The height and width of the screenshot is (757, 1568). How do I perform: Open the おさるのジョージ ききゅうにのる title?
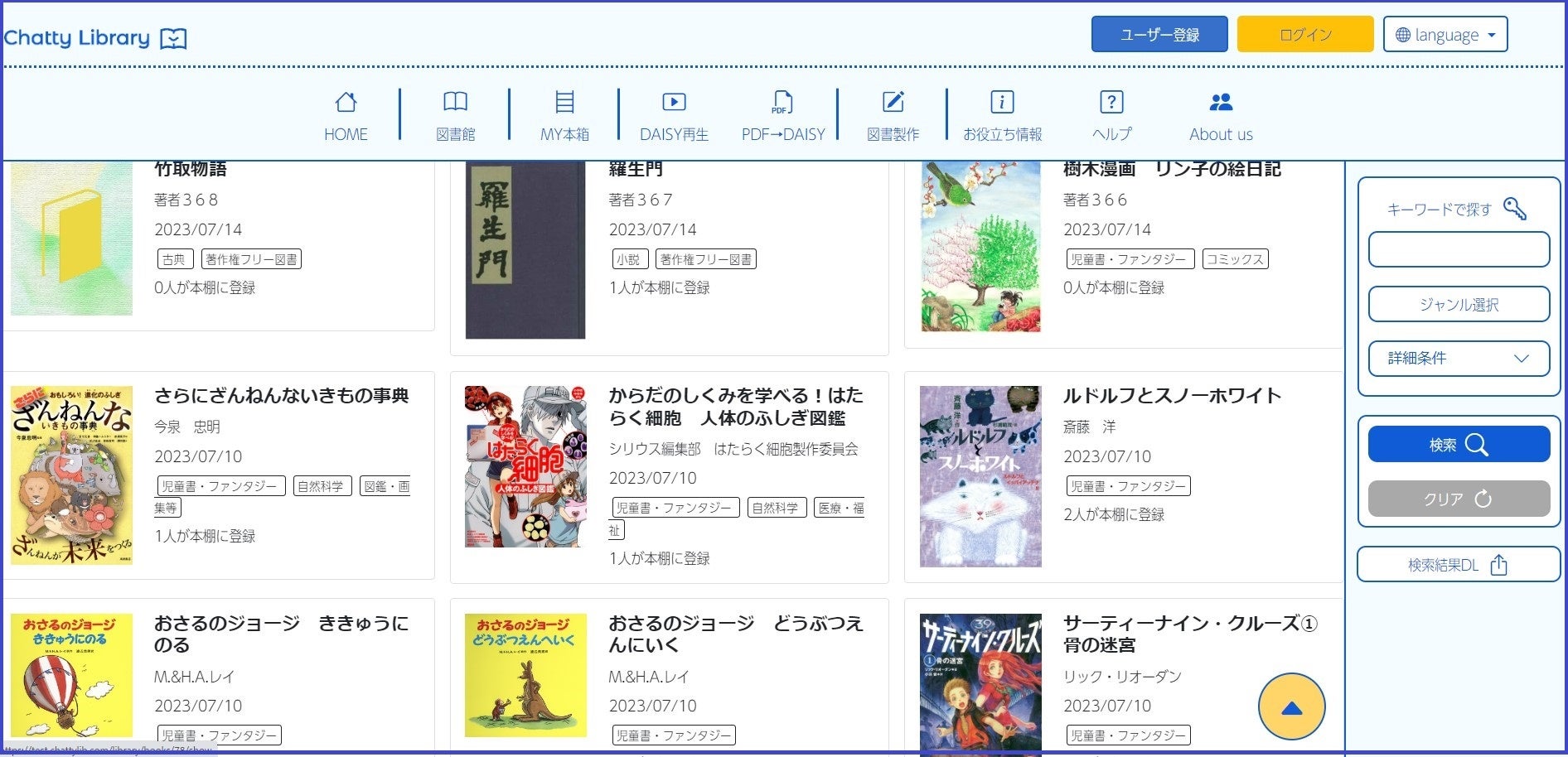[282, 634]
